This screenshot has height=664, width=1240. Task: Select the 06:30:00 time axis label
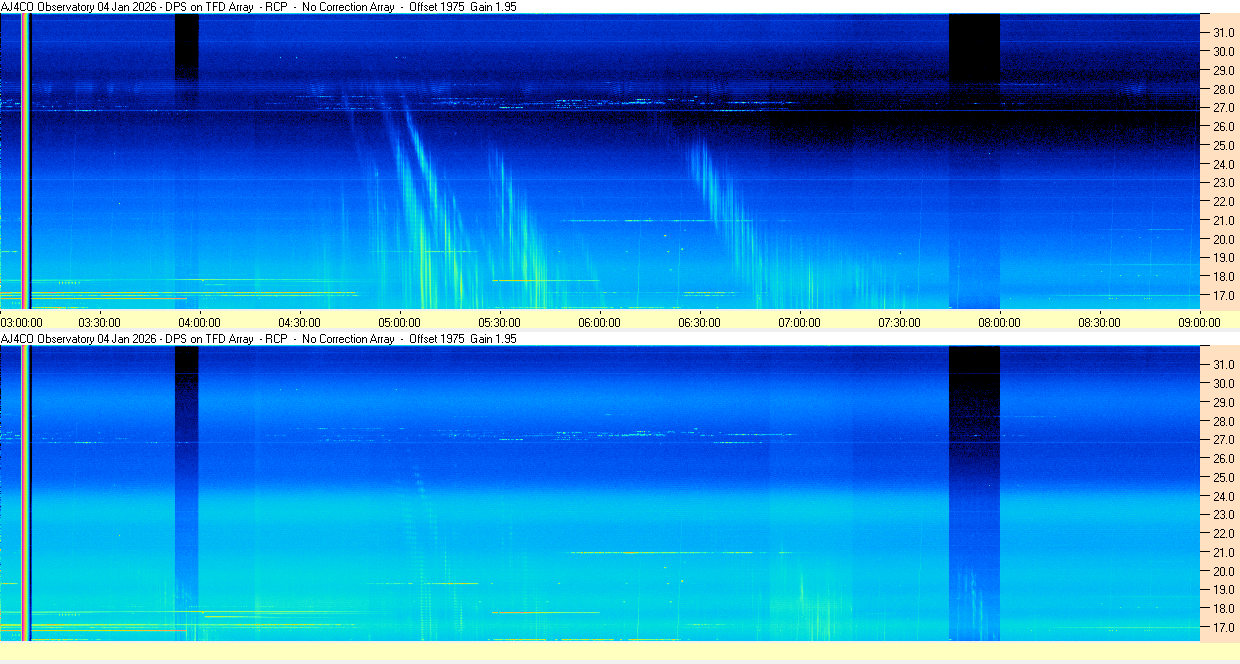[699, 322]
